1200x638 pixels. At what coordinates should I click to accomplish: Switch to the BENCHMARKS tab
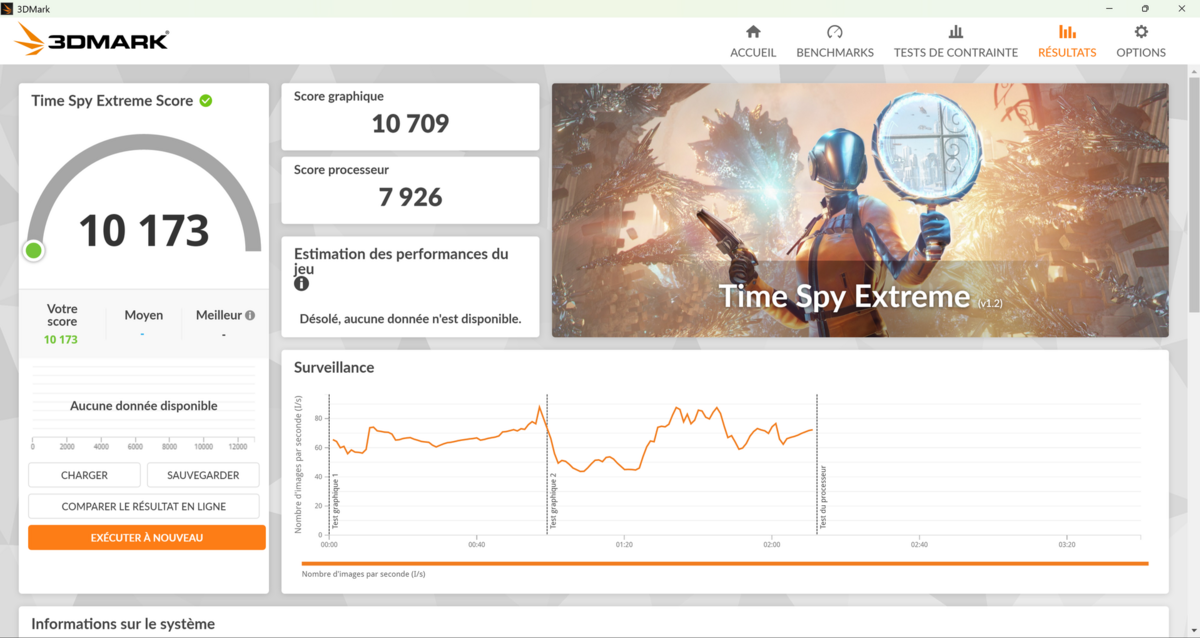pyautogui.click(x=834, y=52)
